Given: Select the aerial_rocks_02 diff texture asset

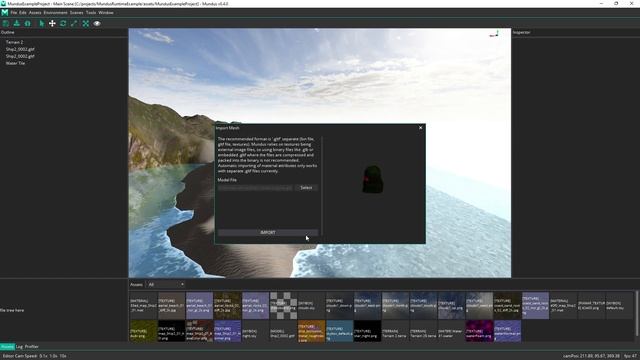Looking at the screenshot, I should 227,305.
